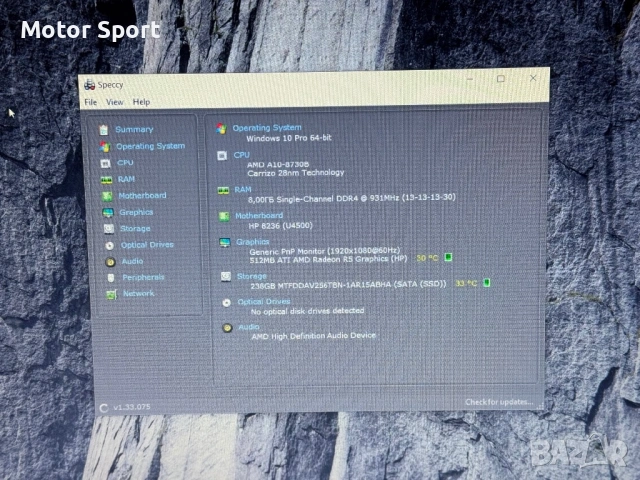Click the SSD temperature indicator icon
640x480 pixels.
(x=486, y=283)
